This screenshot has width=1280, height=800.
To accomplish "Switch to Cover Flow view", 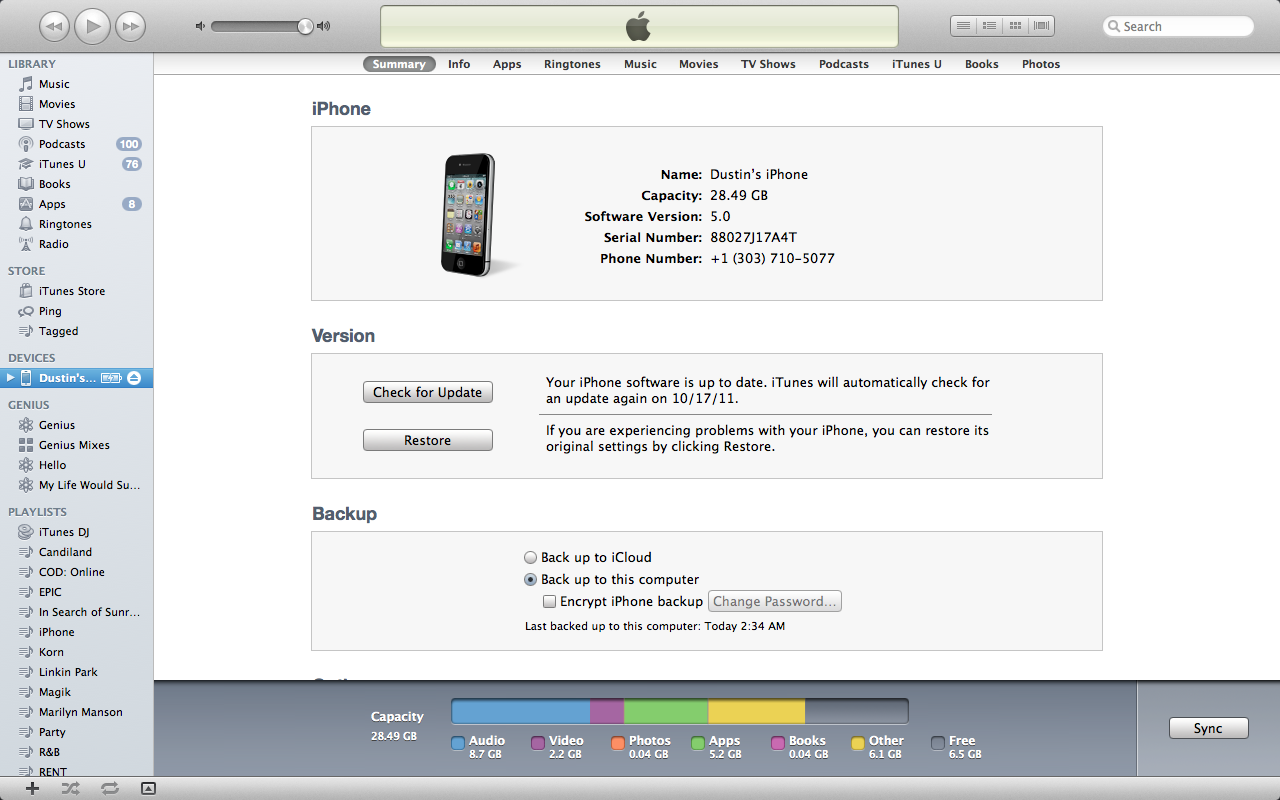I will click(1041, 26).
